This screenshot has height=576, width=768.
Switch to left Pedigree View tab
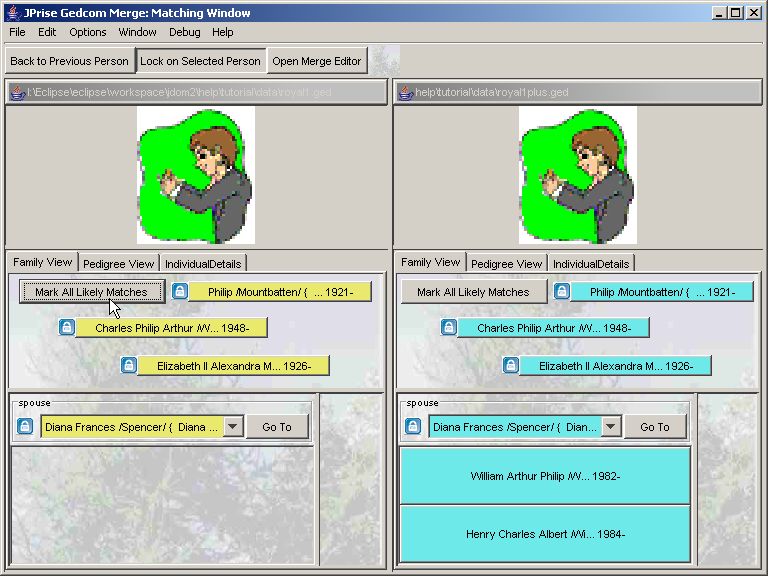point(118,264)
